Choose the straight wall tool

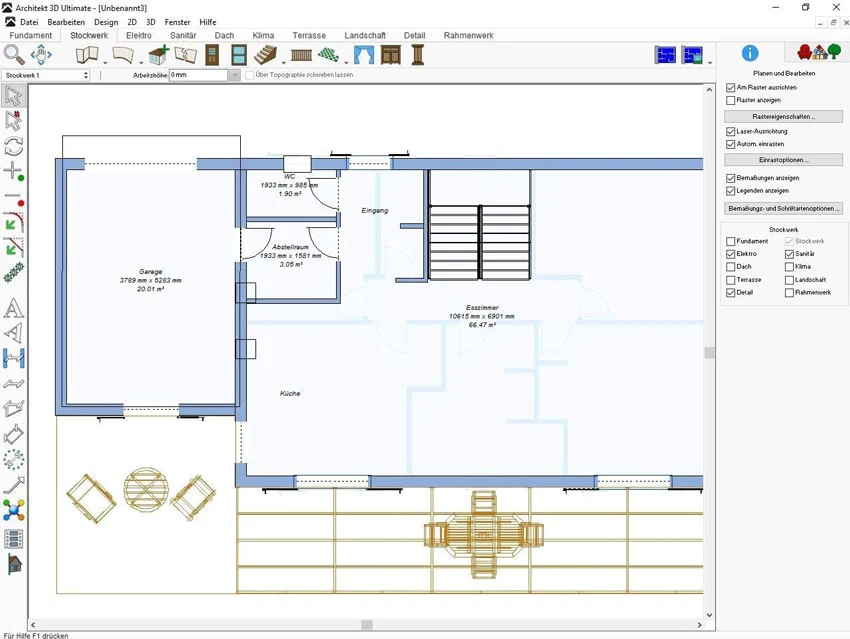click(x=87, y=55)
